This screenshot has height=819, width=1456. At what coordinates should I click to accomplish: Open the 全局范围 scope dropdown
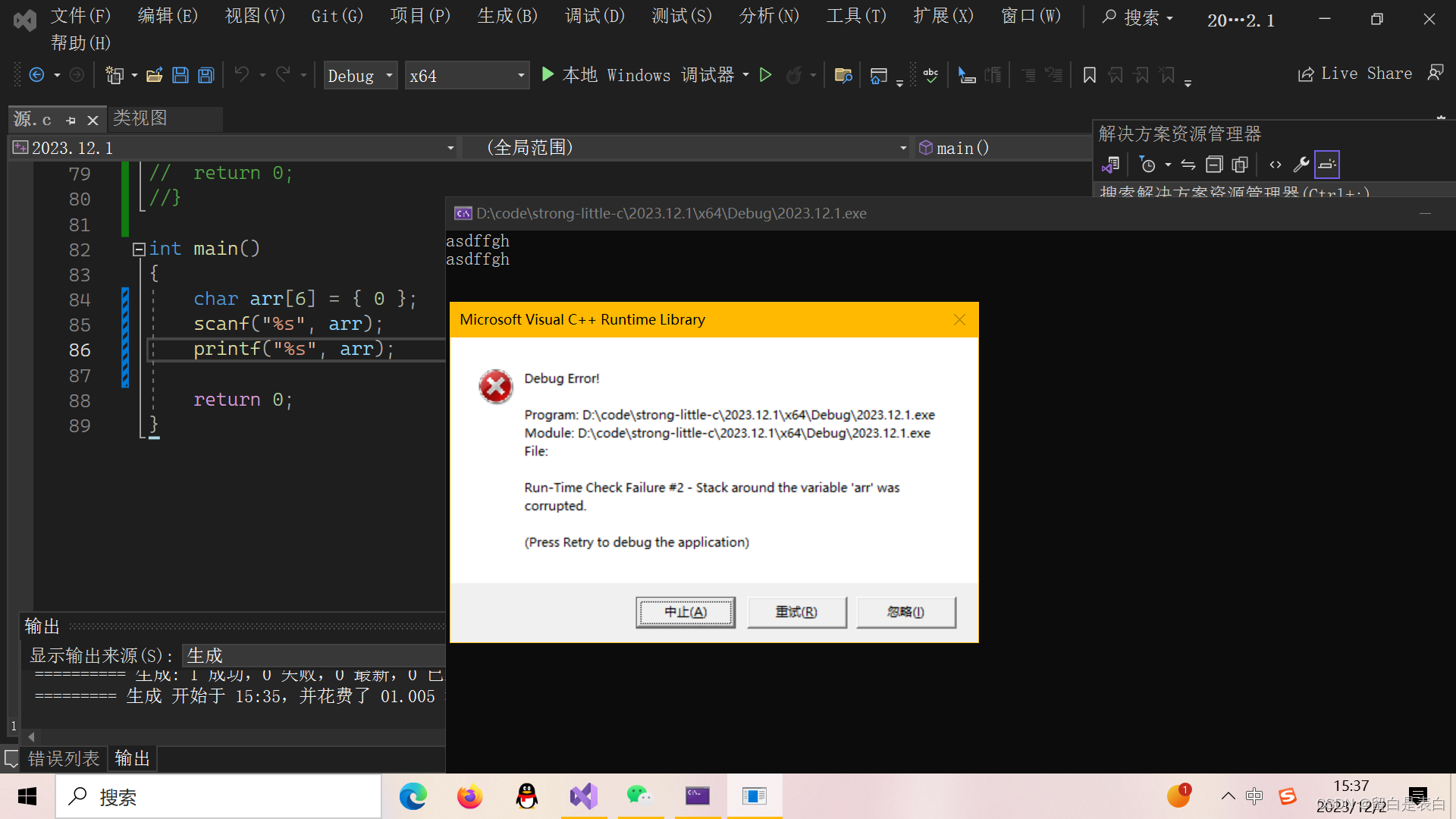coord(902,148)
